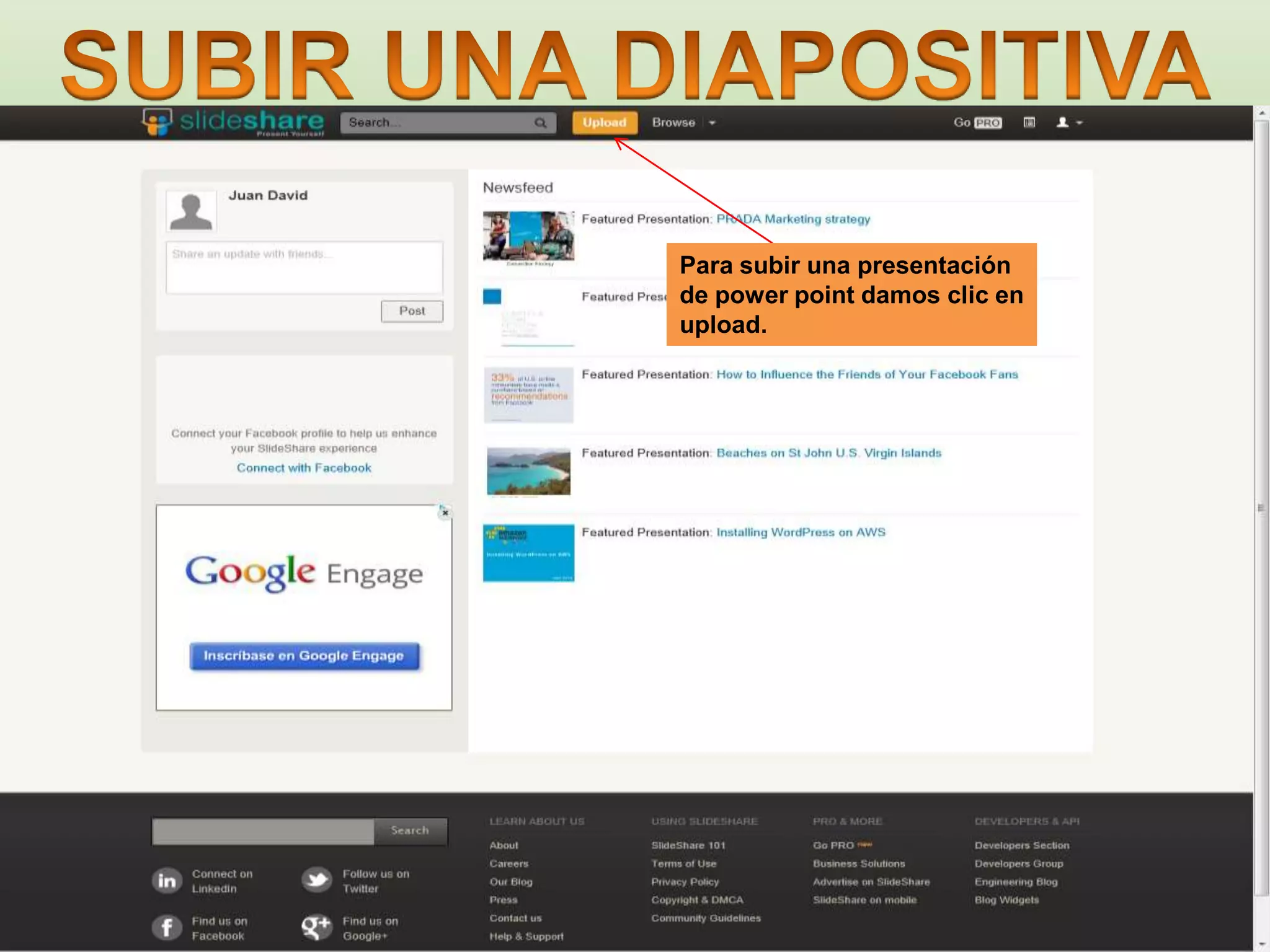The image size is (1270, 952).
Task: Click the scrollbar down arrow
Action: (x=1261, y=944)
